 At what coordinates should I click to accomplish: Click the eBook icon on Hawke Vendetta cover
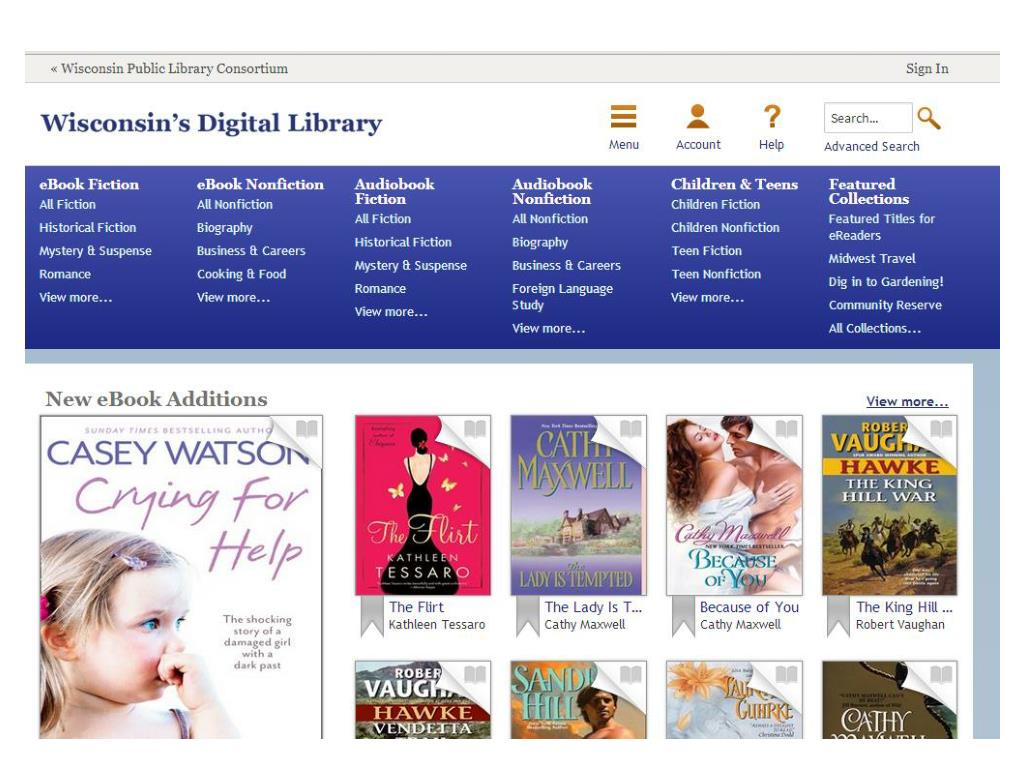[475, 674]
